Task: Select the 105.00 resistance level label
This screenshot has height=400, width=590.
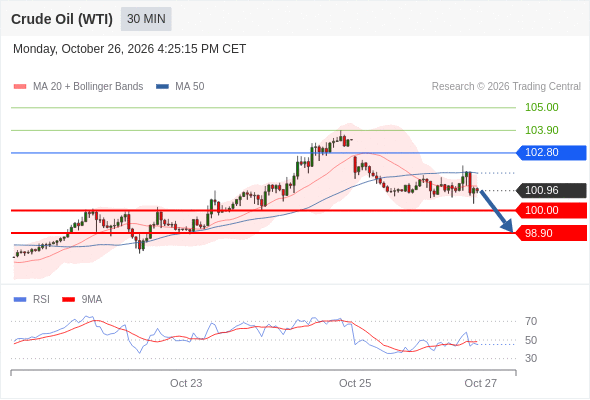Action: 541,107
